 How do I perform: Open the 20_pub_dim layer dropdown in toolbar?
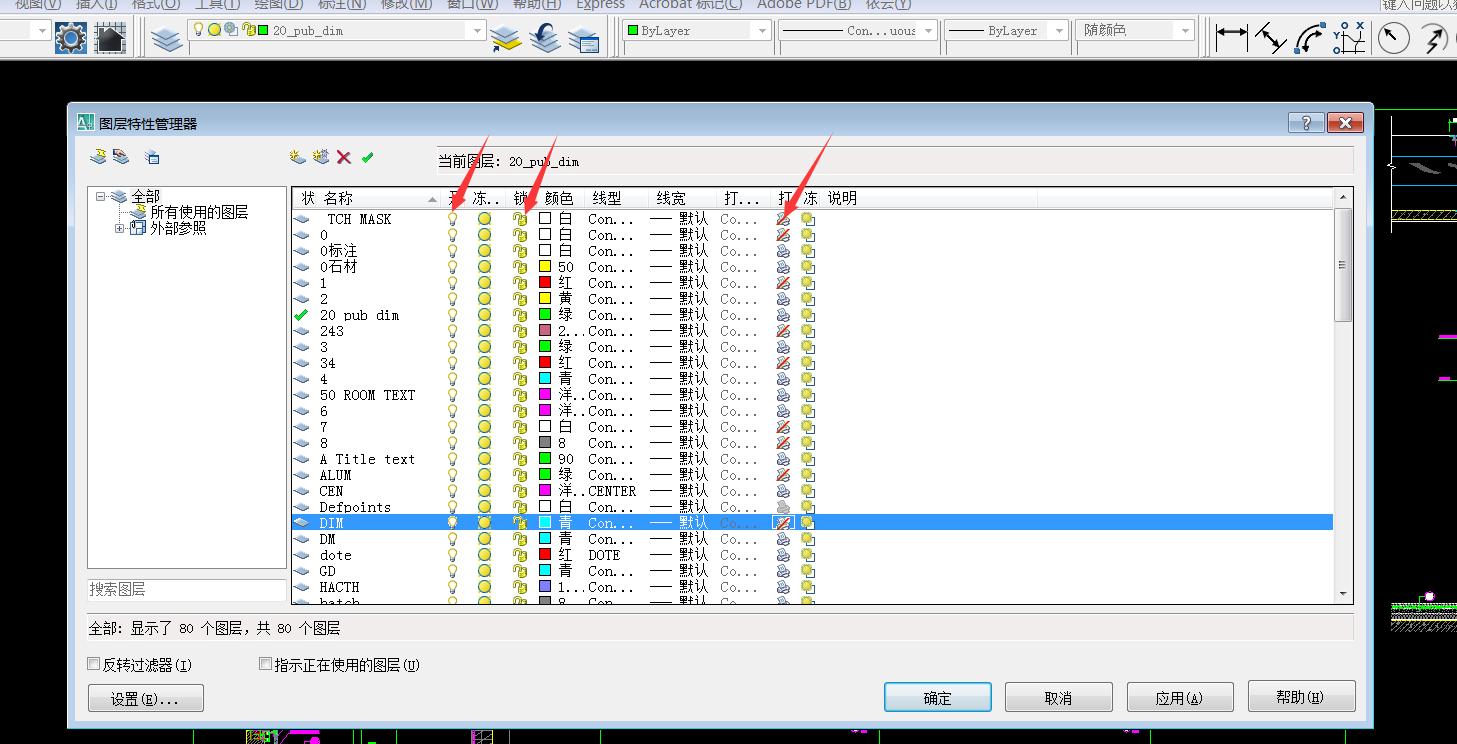[477, 31]
